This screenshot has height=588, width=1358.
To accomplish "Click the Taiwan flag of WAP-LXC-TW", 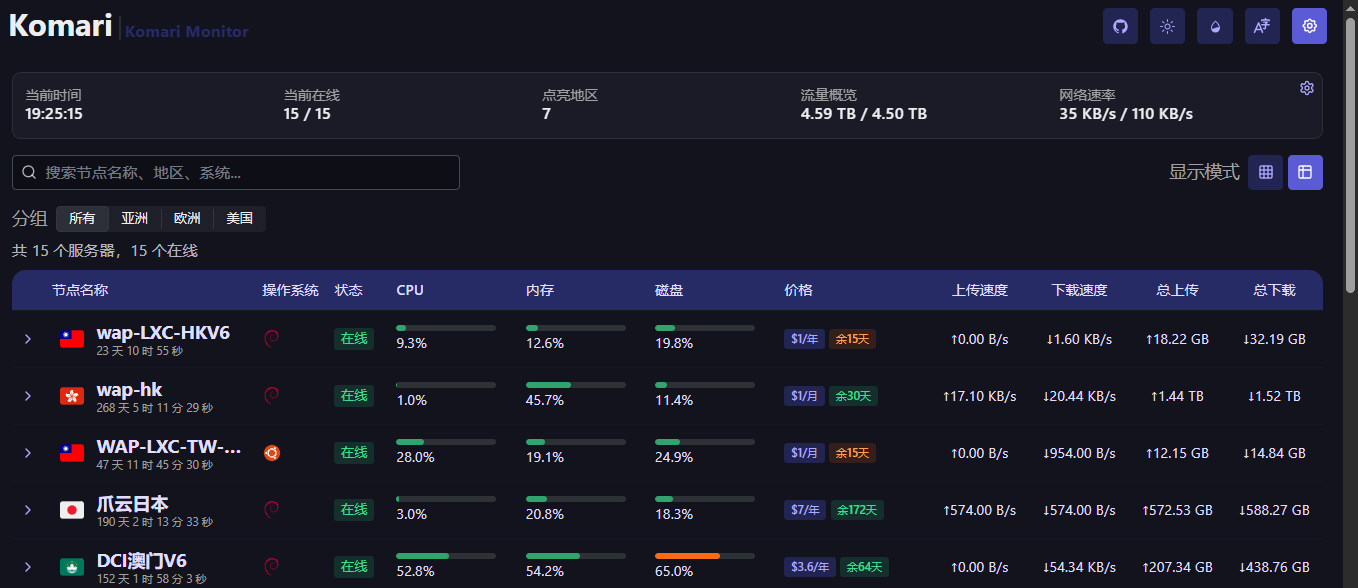I will pyautogui.click(x=72, y=453).
